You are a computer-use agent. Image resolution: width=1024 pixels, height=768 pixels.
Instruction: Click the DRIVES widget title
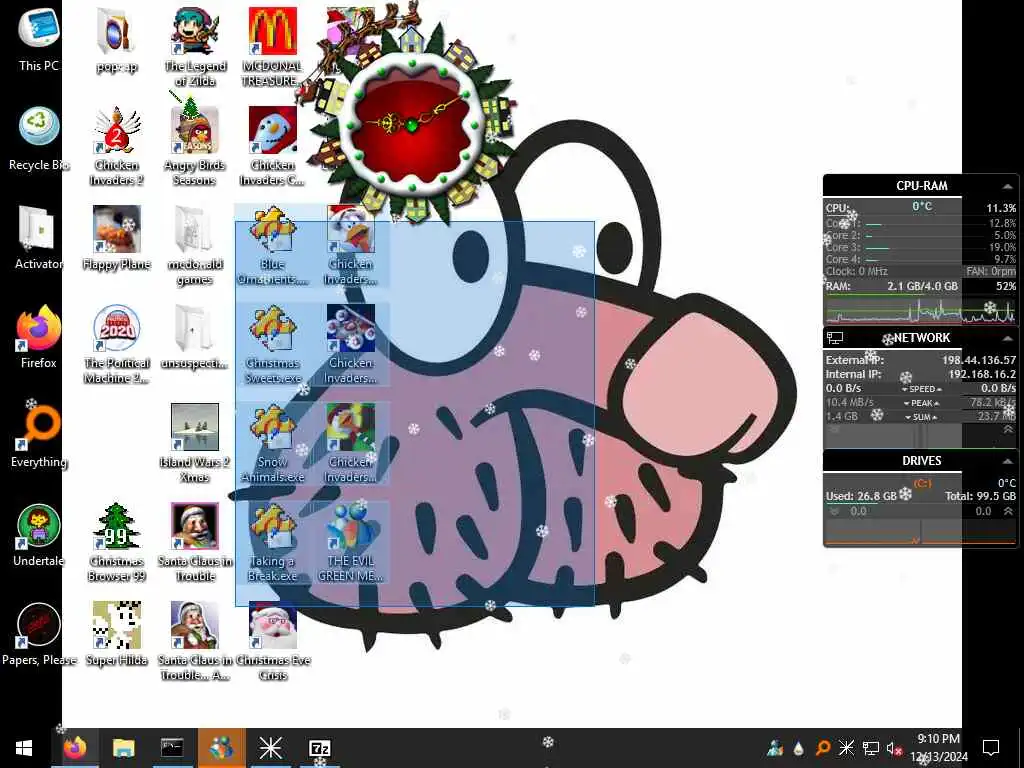[x=921, y=460]
